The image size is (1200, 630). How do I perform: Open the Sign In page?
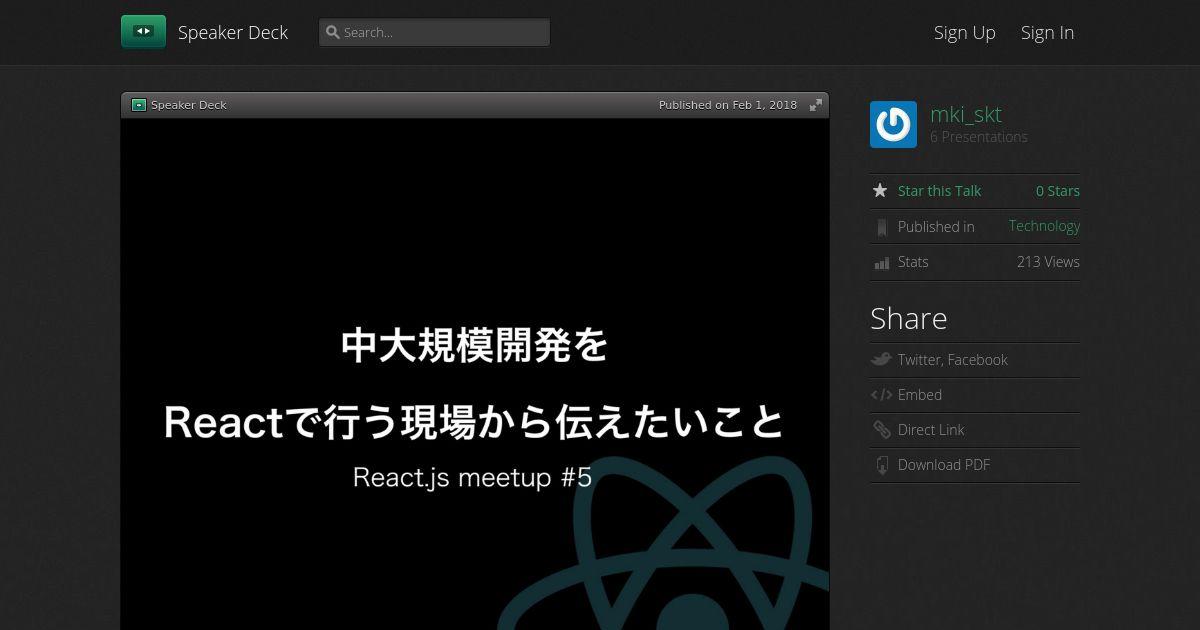point(1047,32)
